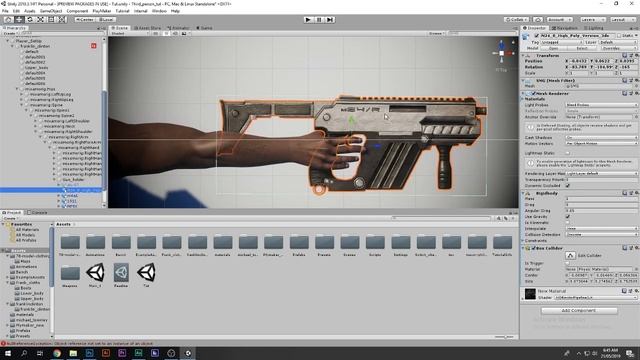Toggle the object's active checkbox in Inspector

pos(536,36)
